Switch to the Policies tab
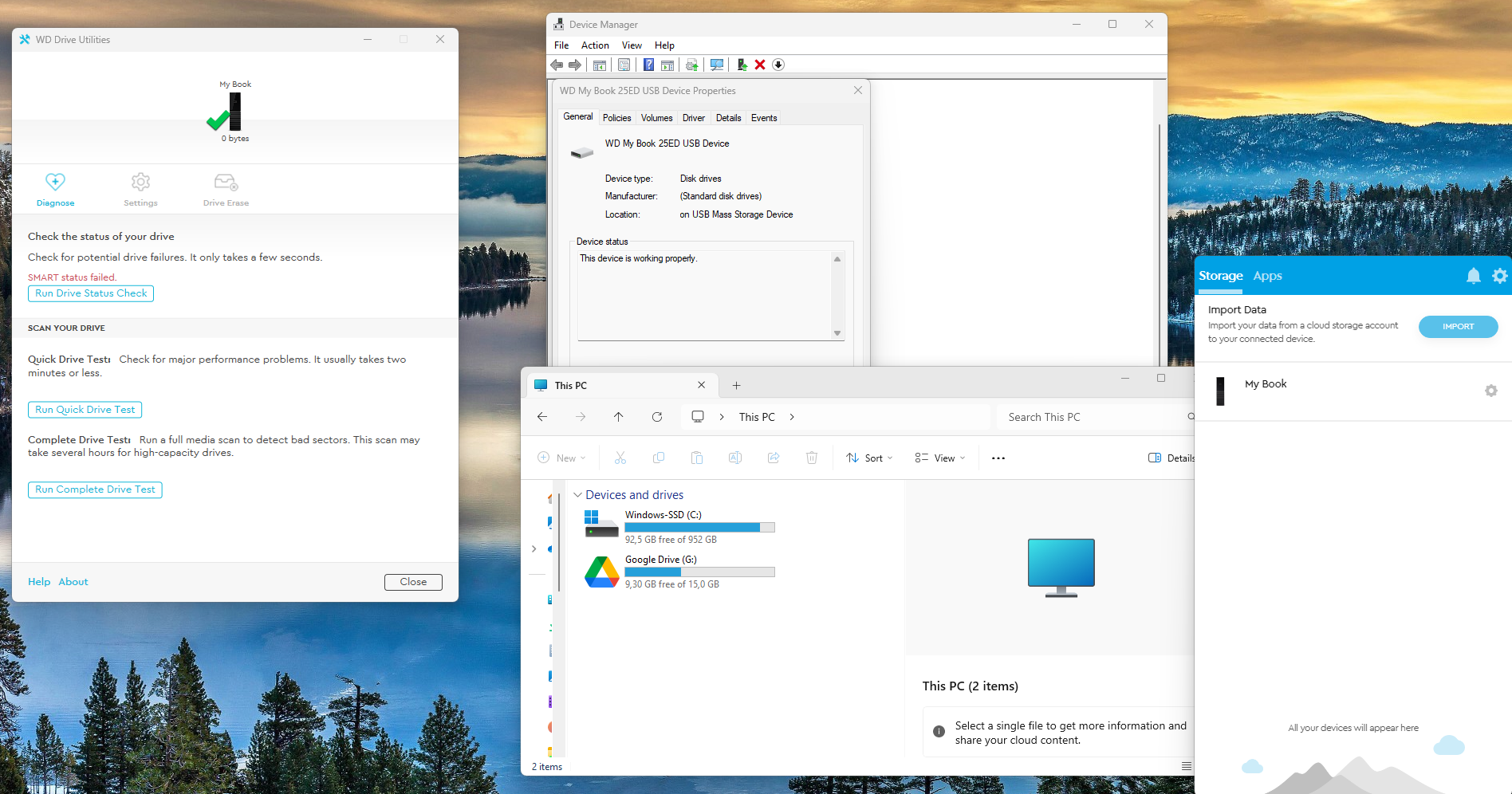Image resolution: width=1512 pixels, height=794 pixels. 616,118
